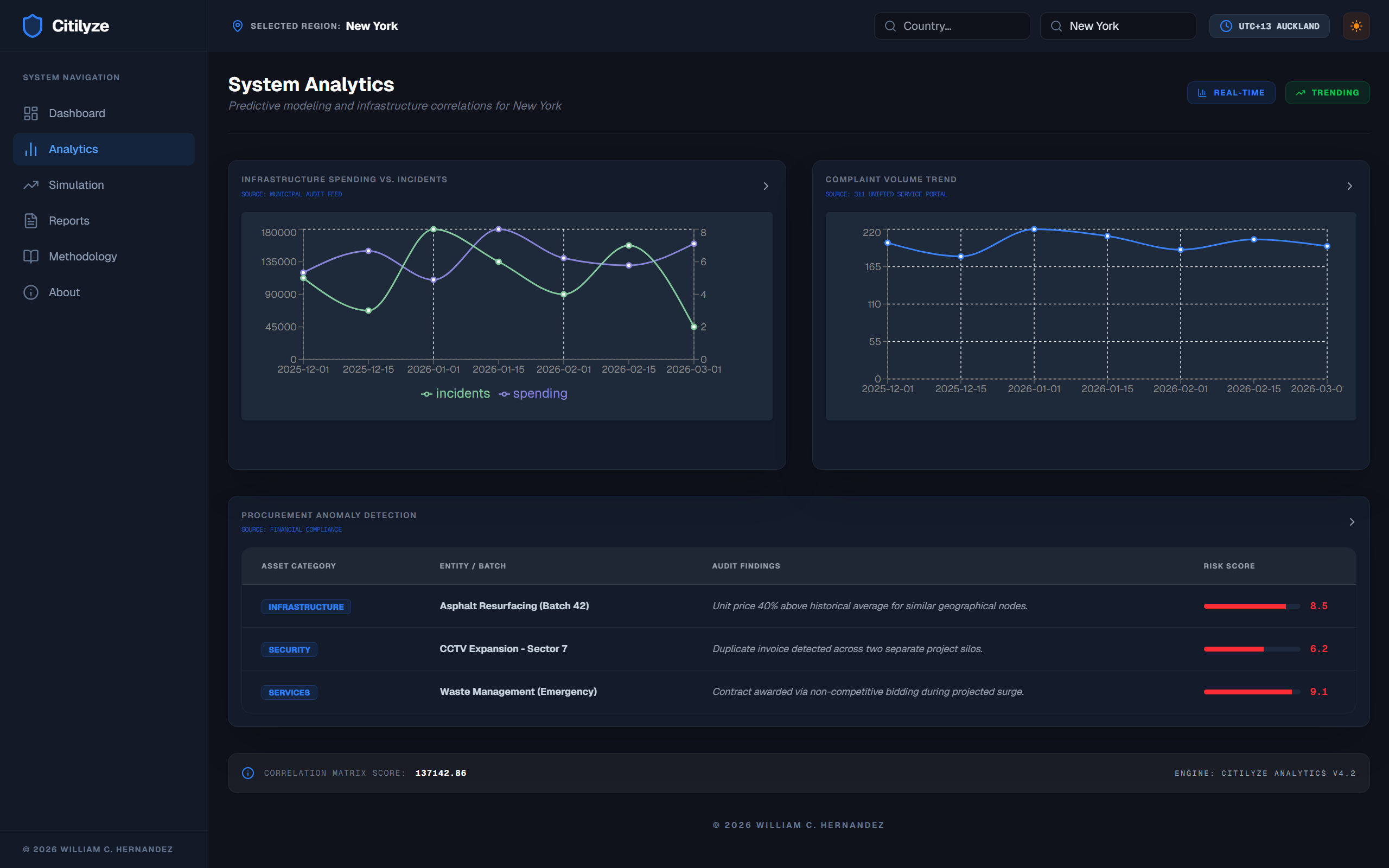The width and height of the screenshot is (1389, 868).
Task: Click the location pin icon beside Selected Region
Action: pos(237,26)
